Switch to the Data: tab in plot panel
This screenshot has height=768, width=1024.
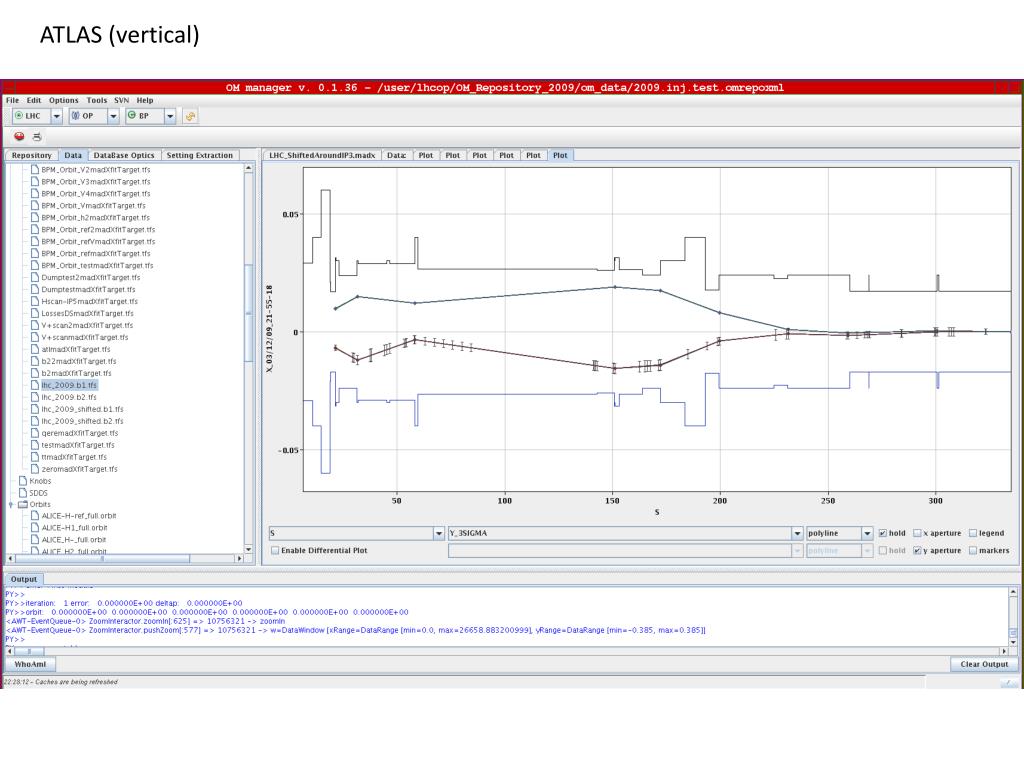click(396, 155)
